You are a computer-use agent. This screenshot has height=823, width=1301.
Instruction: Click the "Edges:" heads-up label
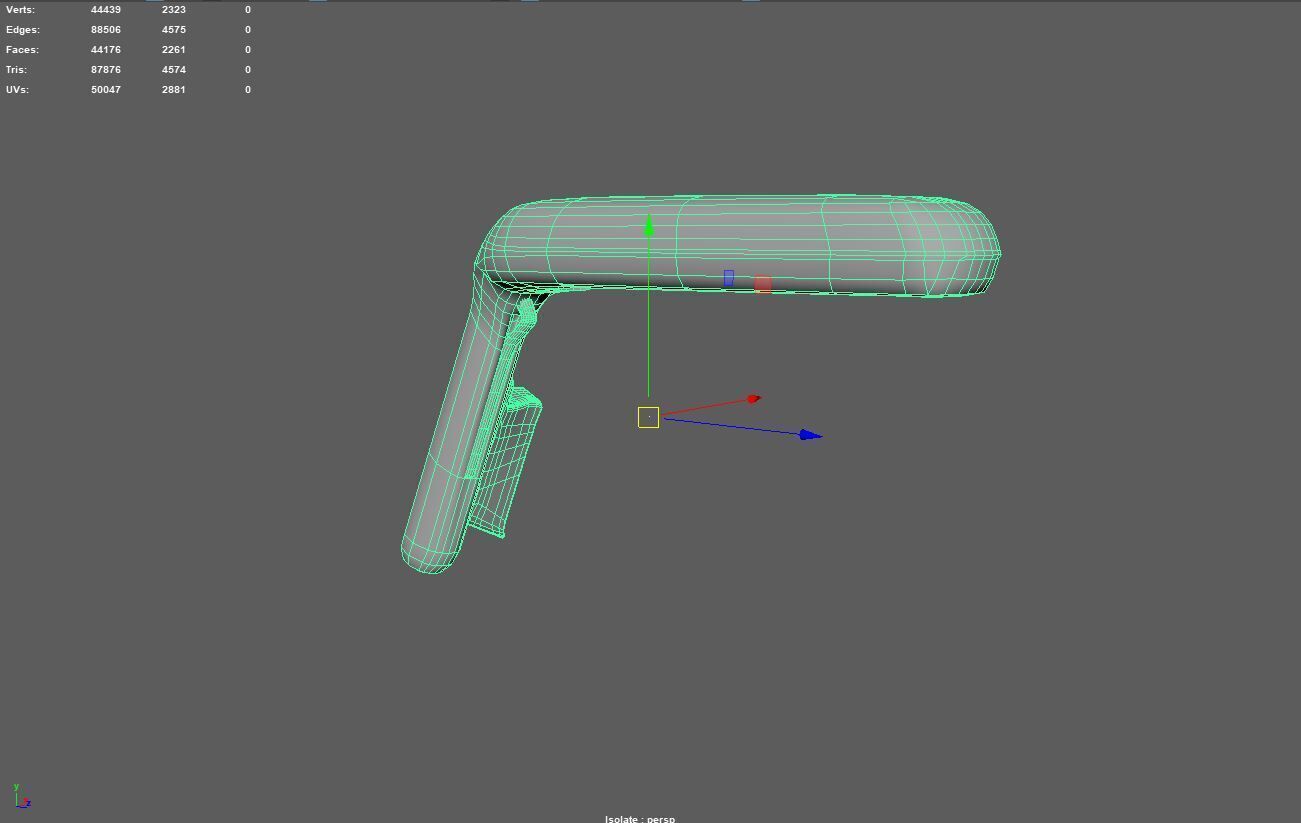[23, 29]
